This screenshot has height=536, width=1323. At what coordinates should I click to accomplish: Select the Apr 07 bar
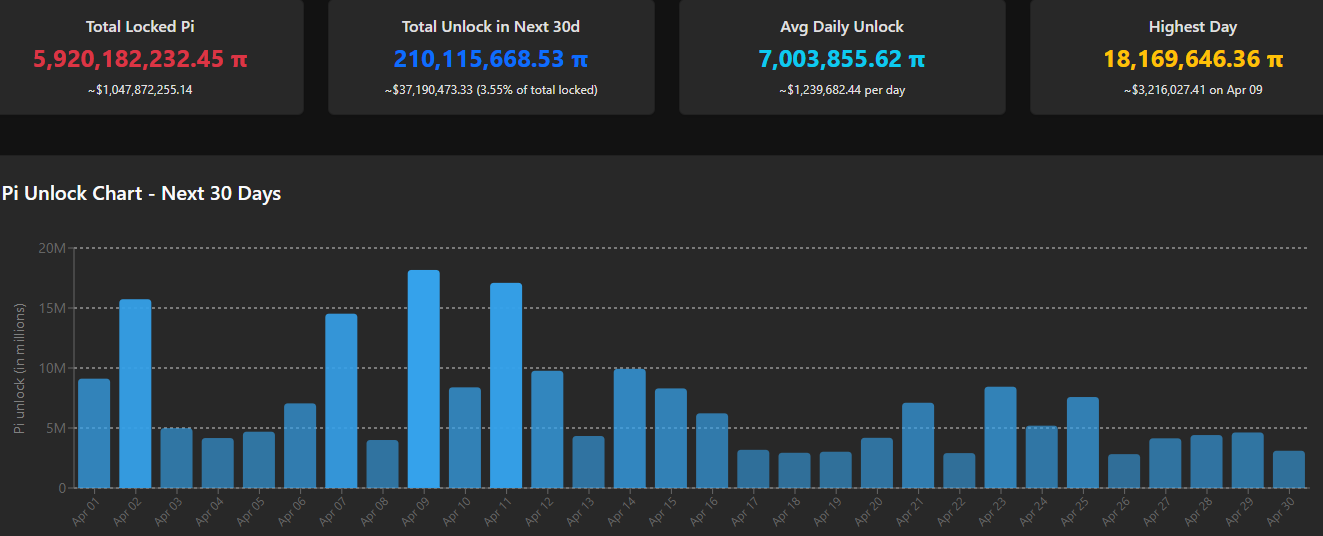341,401
